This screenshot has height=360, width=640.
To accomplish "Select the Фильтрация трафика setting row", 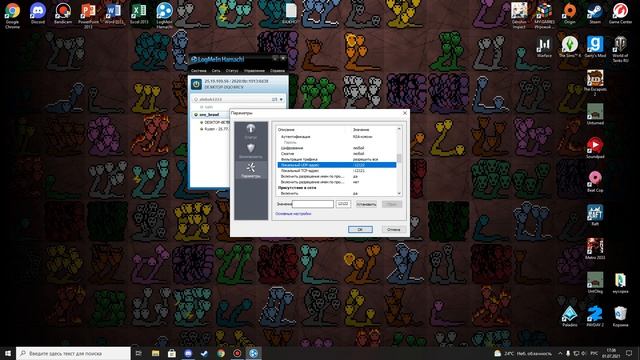I will click(x=336, y=159).
